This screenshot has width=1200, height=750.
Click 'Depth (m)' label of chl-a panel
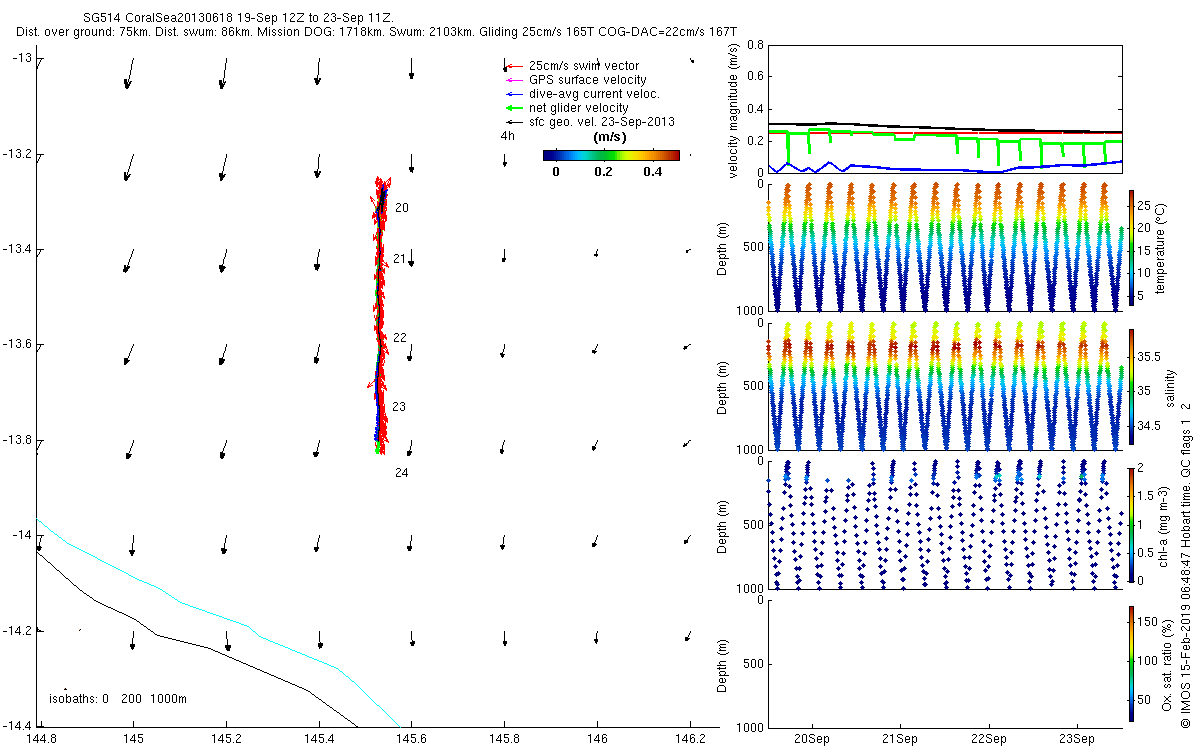(x=724, y=526)
